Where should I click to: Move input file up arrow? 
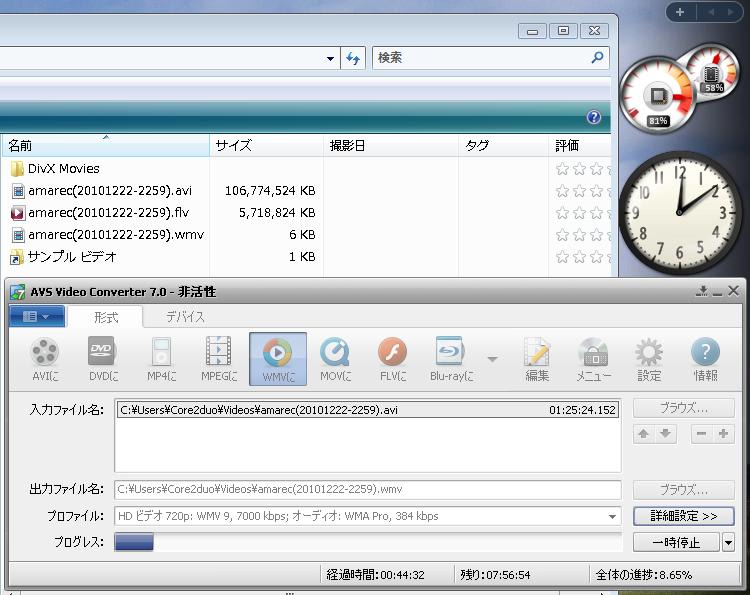click(x=643, y=434)
